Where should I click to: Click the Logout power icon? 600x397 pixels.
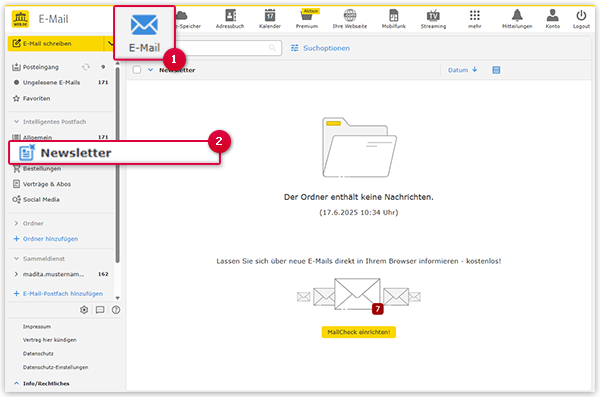point(581,19)
